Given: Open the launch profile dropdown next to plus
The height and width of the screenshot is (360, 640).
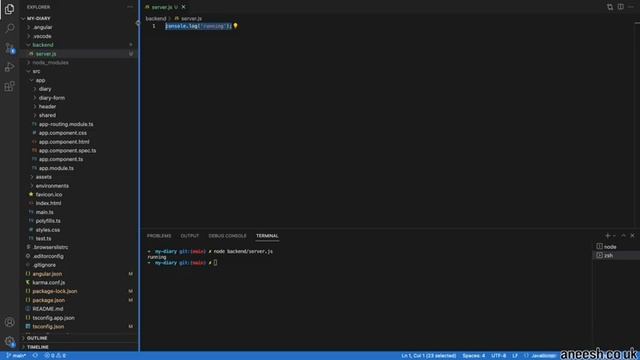Looking at the screenshot, I should click(614, 236).
